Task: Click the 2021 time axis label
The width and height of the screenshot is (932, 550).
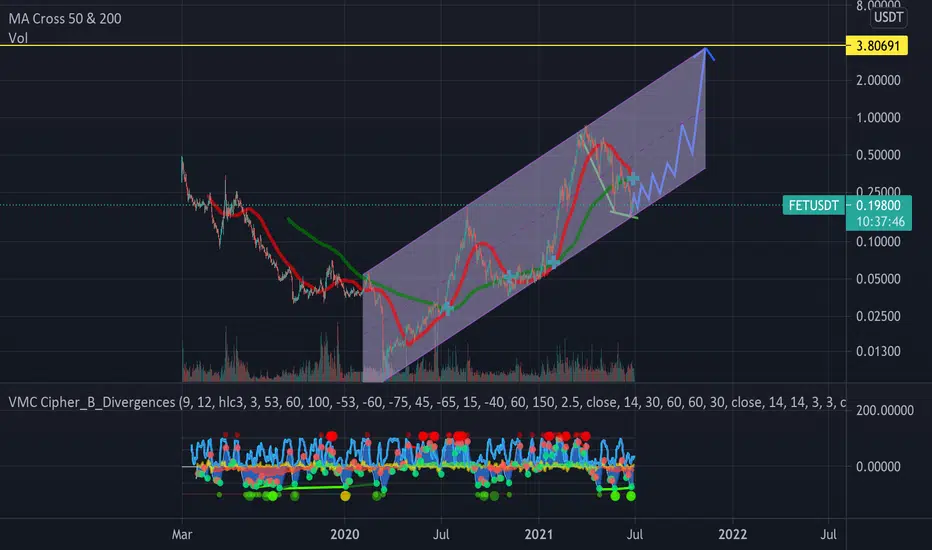Action: pyautogui.click(x=539, y=535)
